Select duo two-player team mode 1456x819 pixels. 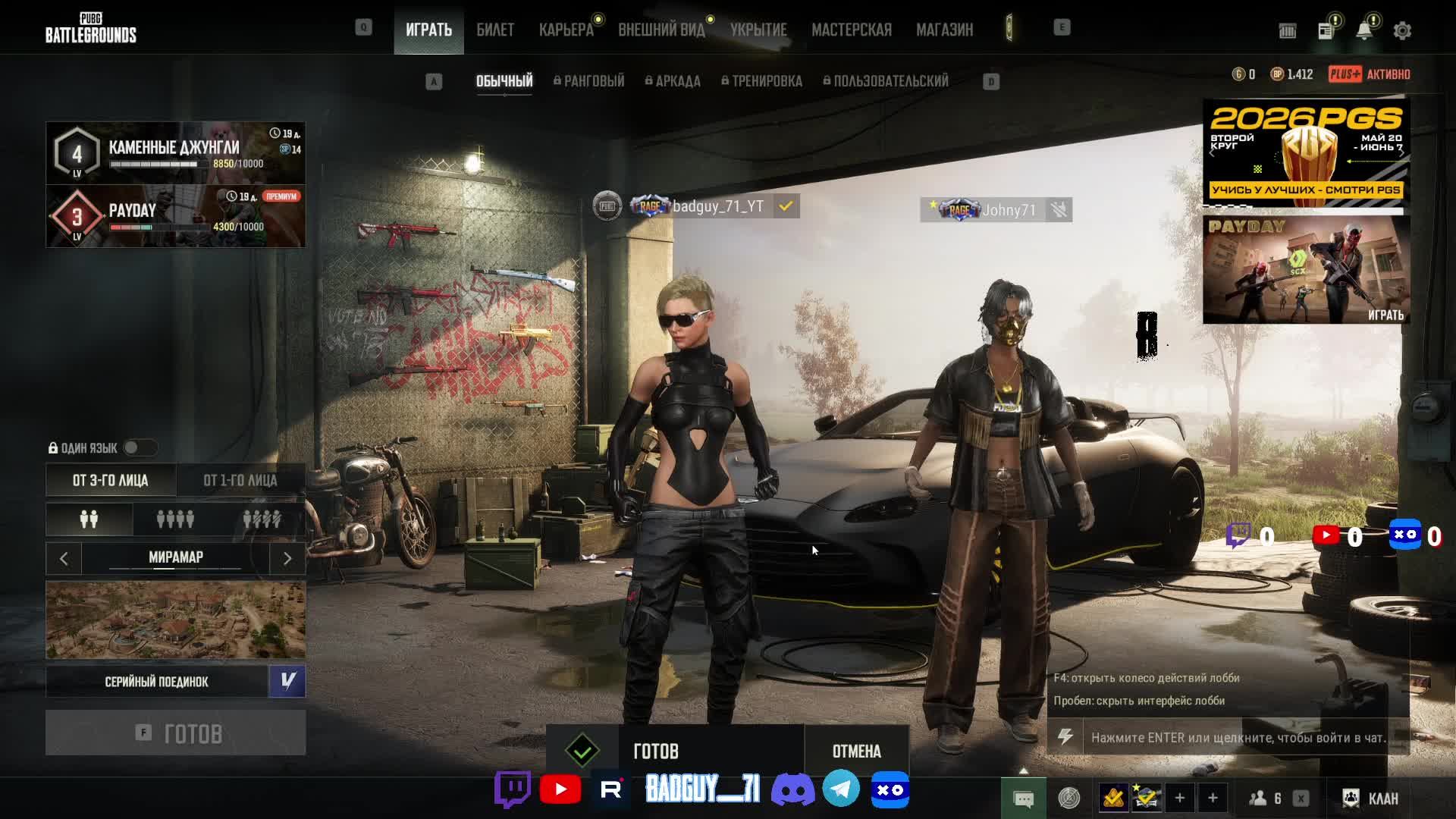[x=89, y=519]
